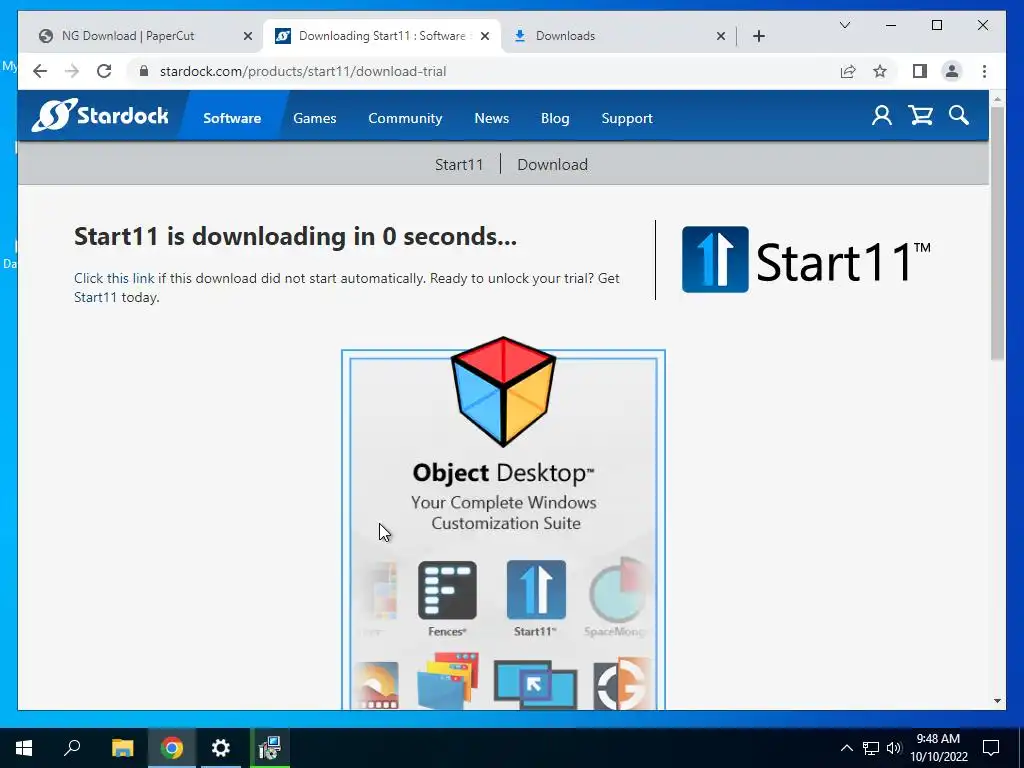Click the Fences app icon

coord(447,590)
